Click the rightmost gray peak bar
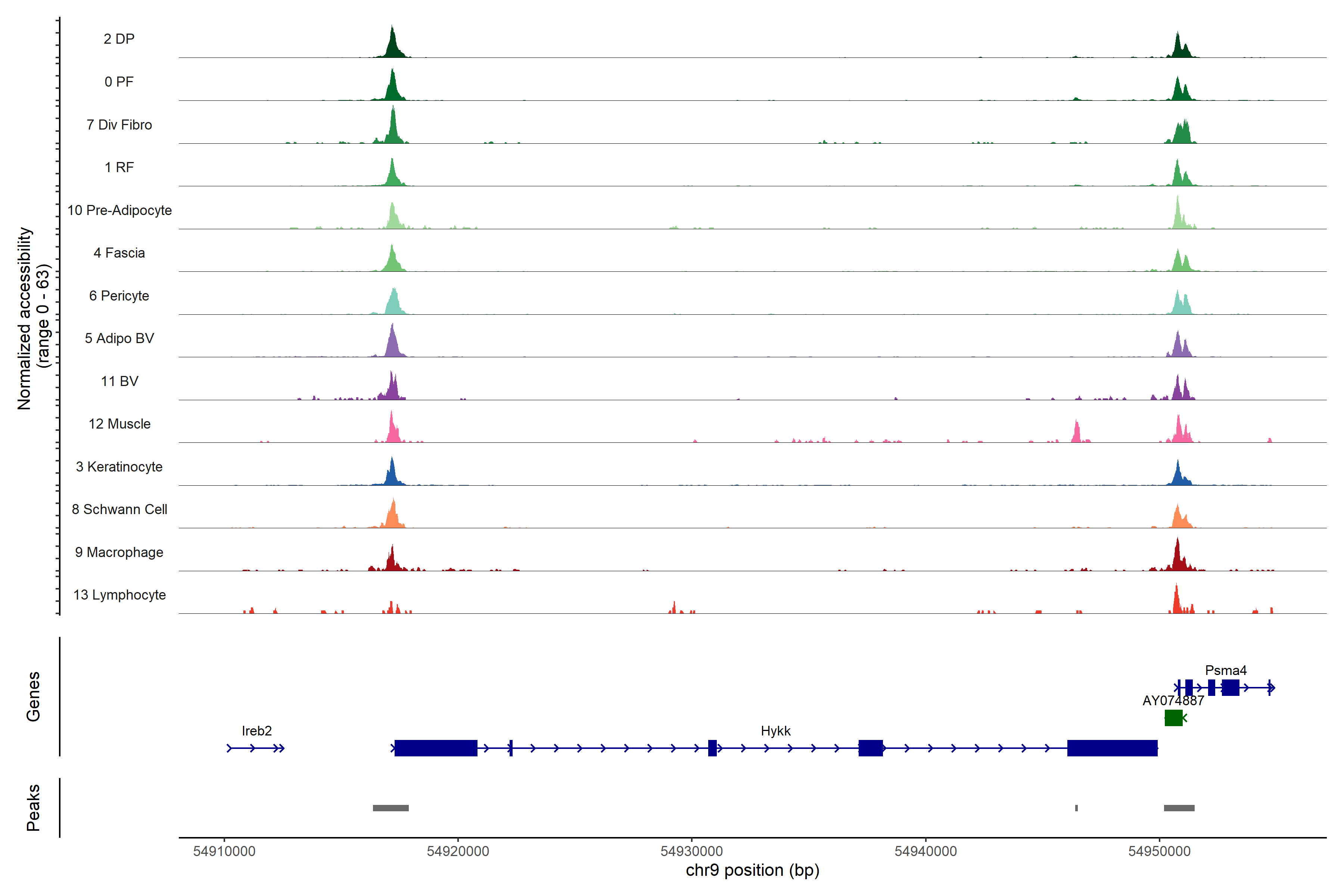The image size is (1344, 896). pyautogui.click(x=1179, y=808)
